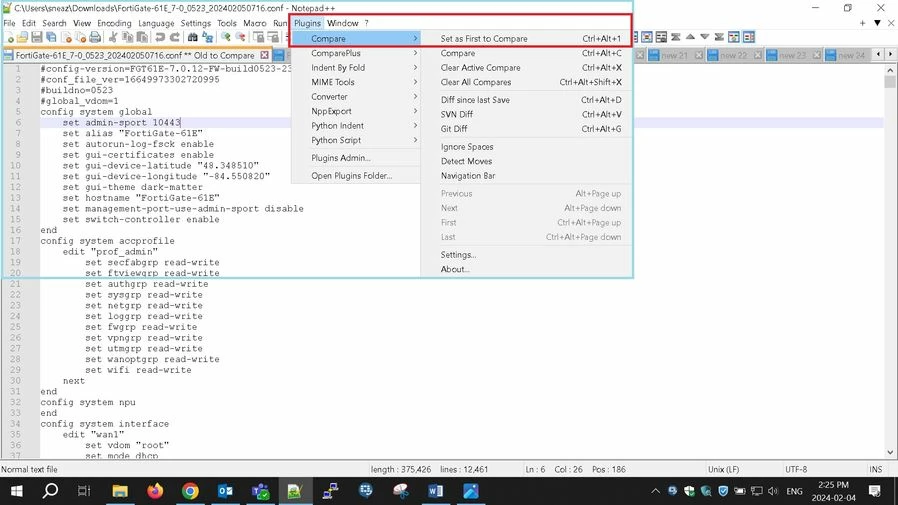The image size is (898, 505).
Task: Close the FortiGate-61E conf tab
Action: [x=264, y=55]
